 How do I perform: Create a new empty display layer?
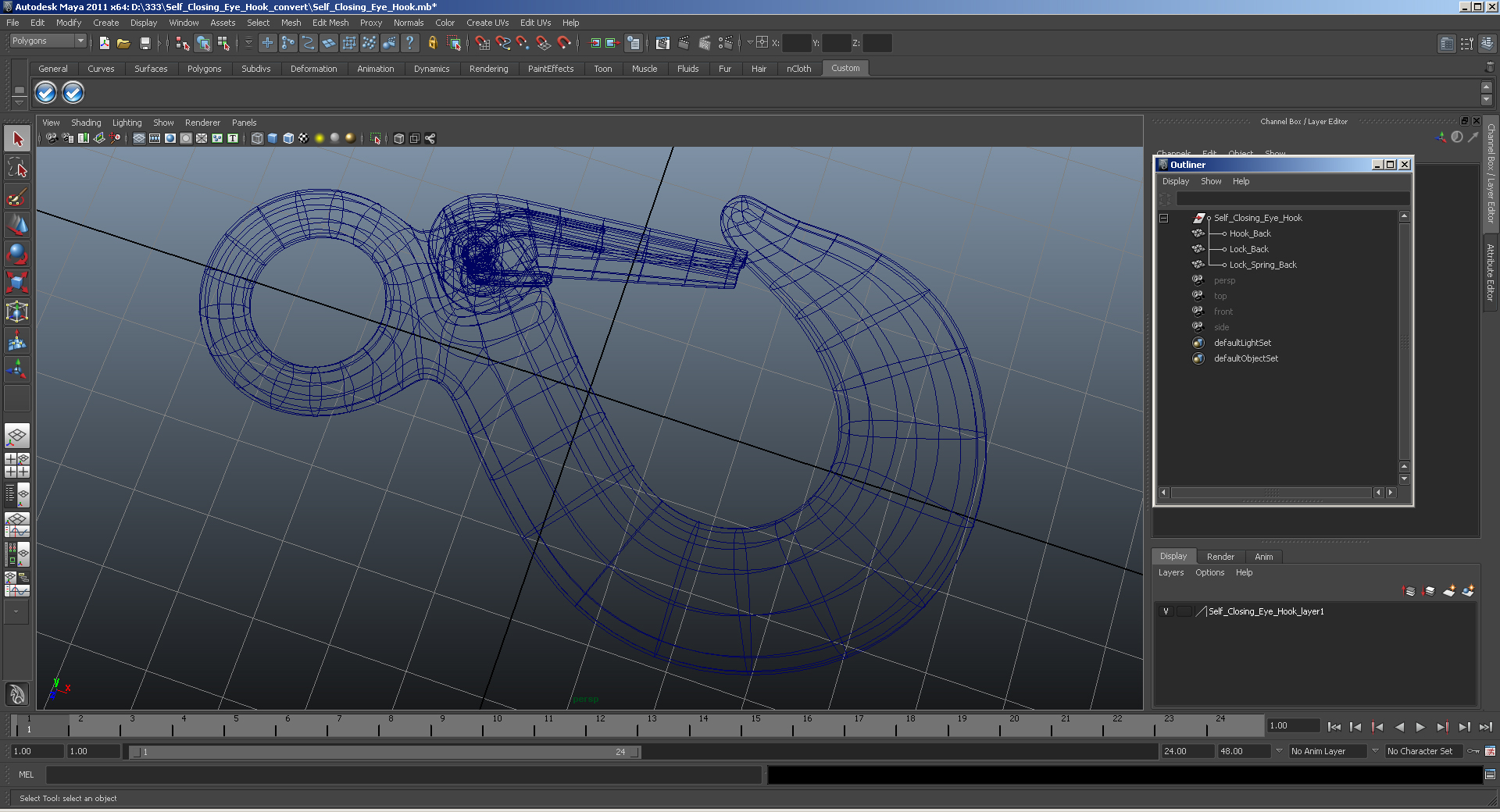[1448, 591]
